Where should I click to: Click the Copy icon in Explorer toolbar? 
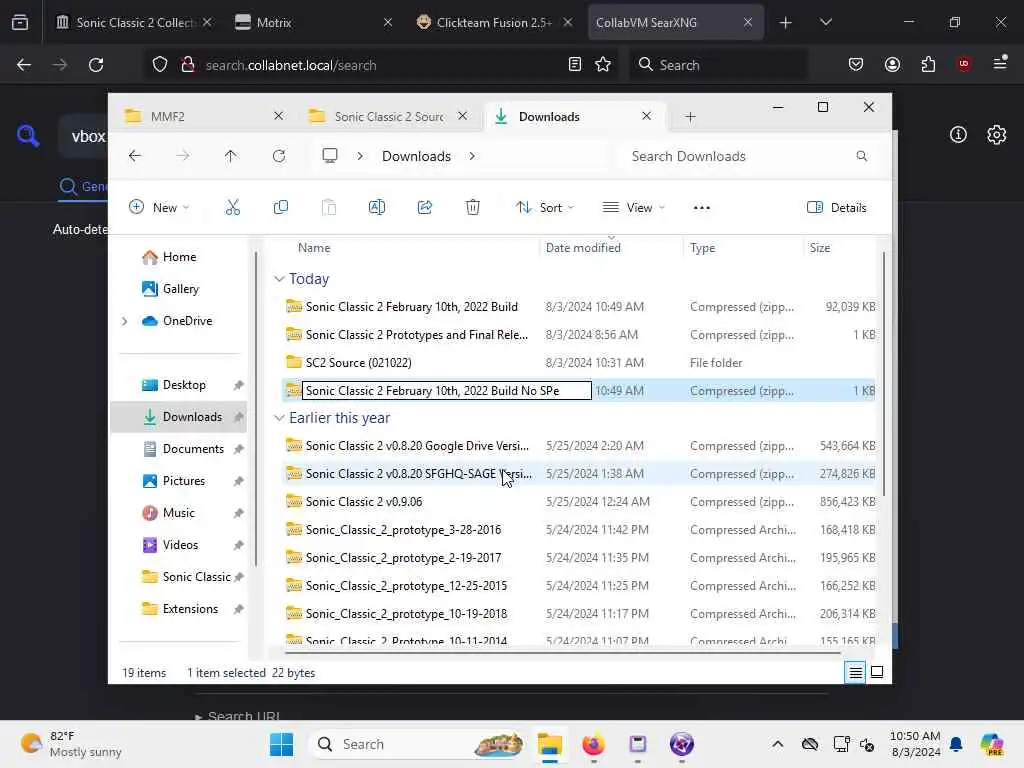pos(281,208)
